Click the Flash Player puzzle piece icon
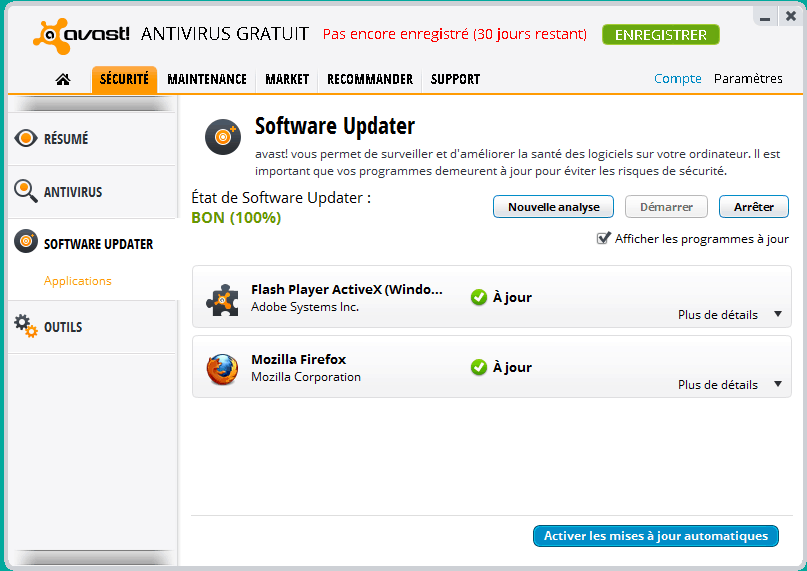 (222, 300)
